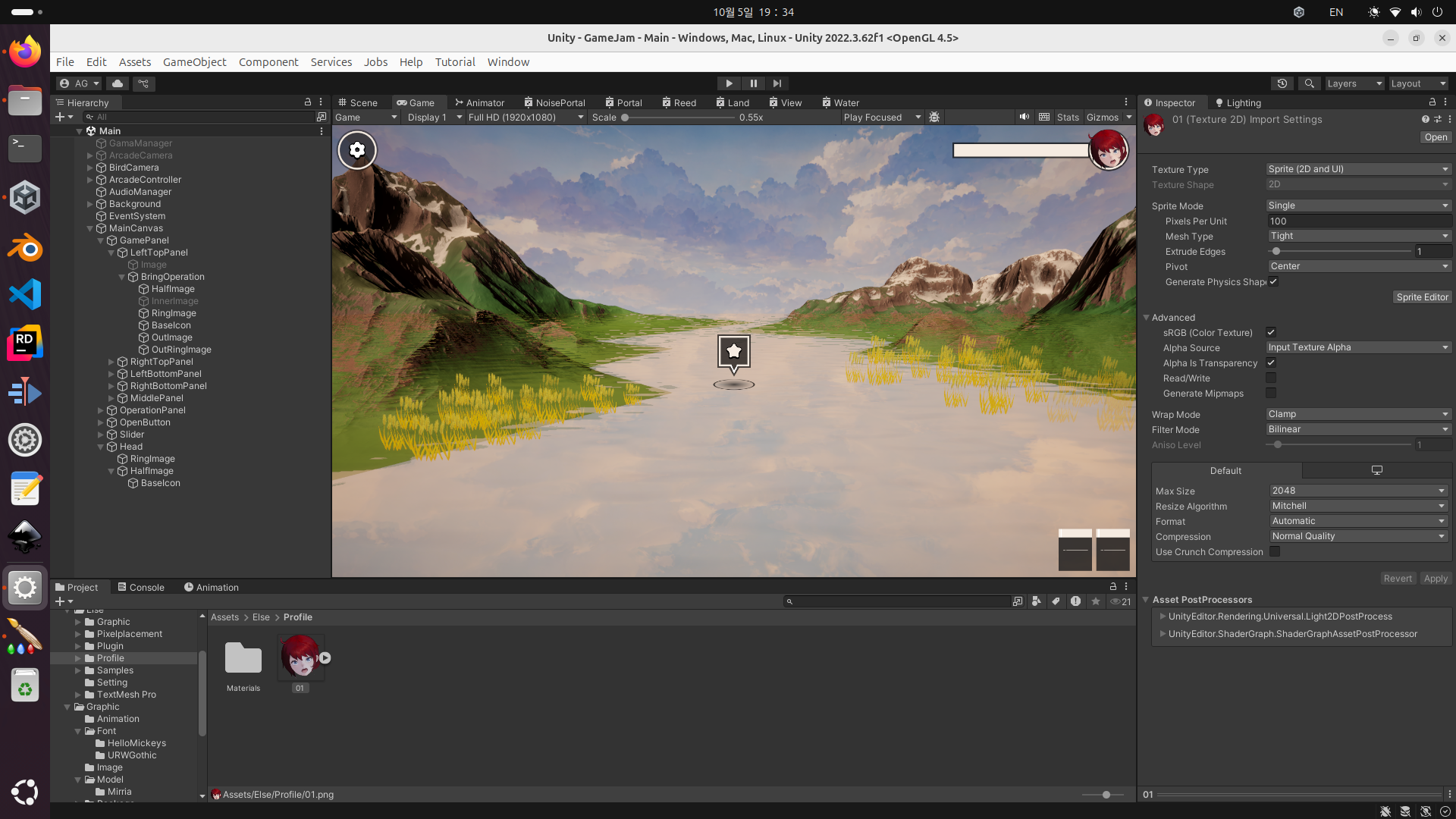
Task: Enable Use Crunch Compression checkbox
Action: coord(1275,551)
